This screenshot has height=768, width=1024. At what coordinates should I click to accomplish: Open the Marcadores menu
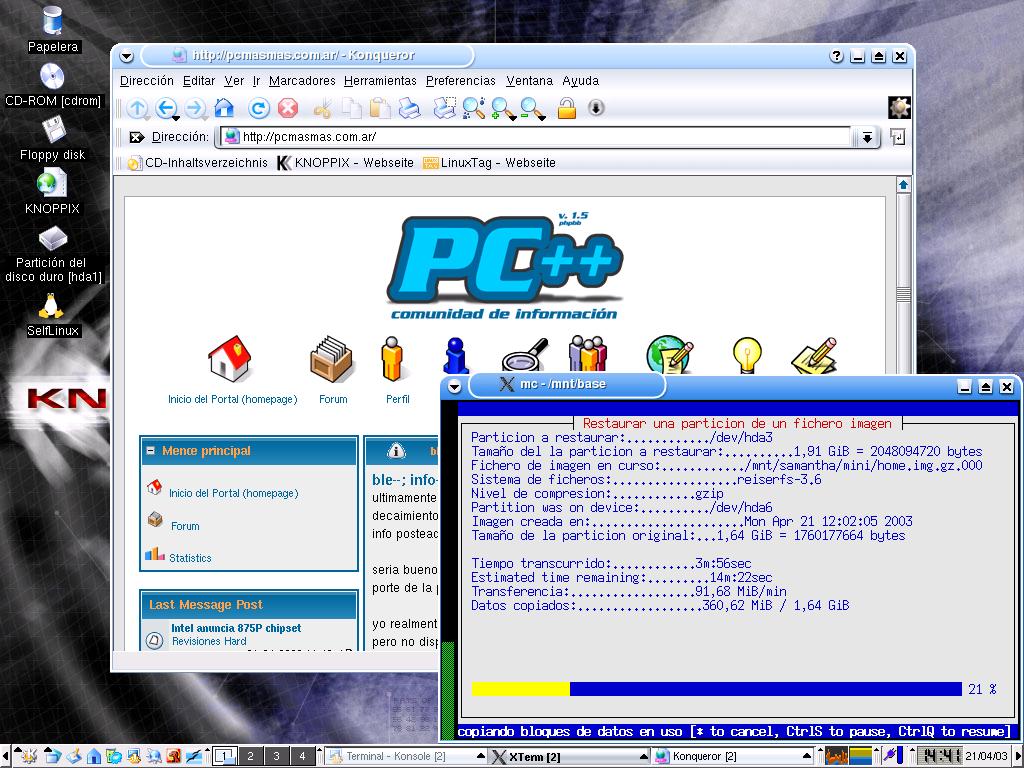[302, 81]
